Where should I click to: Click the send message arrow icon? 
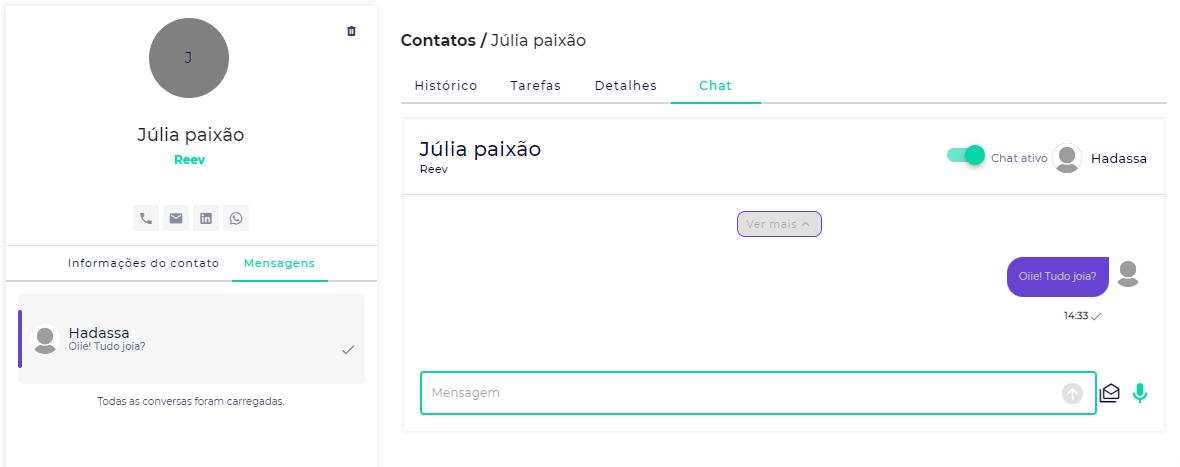pyautogui.click(x=1072, y=393)
